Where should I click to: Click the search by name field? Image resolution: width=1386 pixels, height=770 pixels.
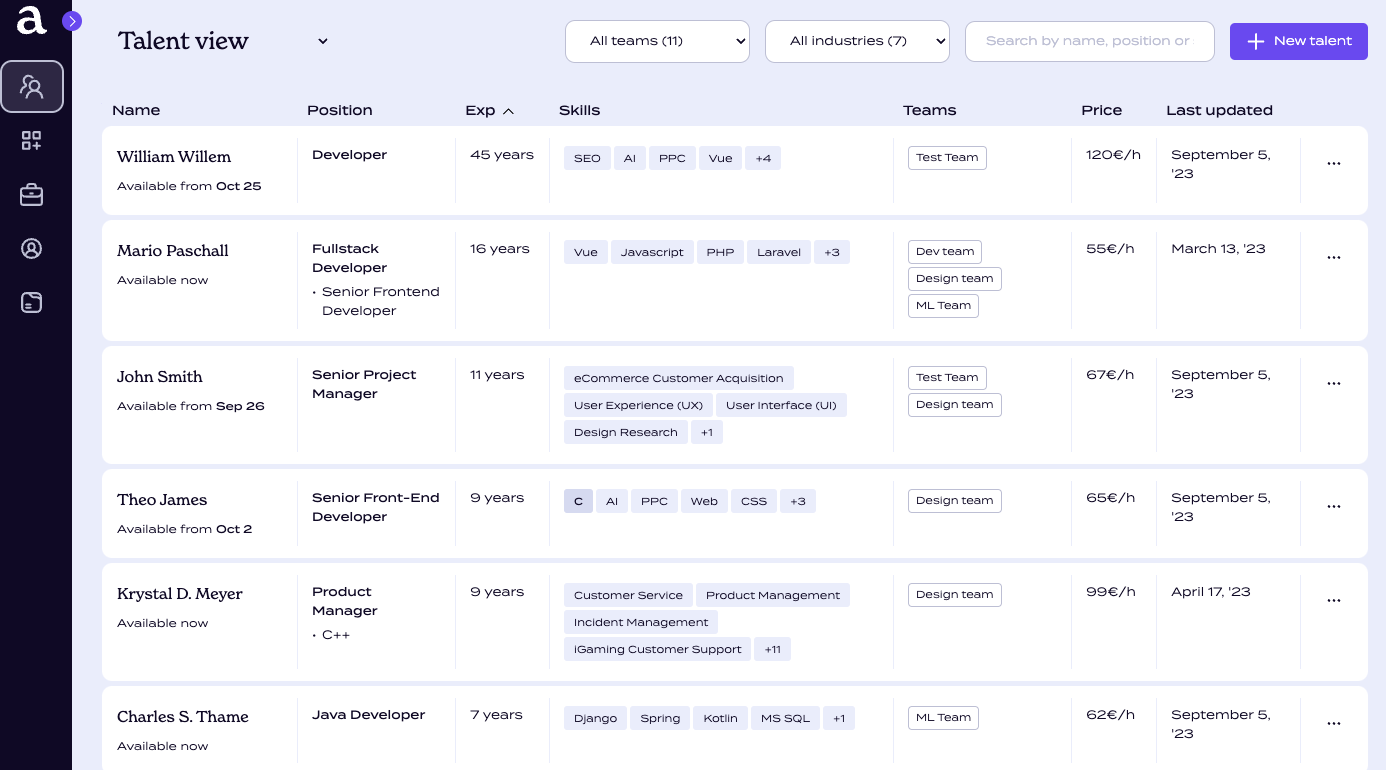click(x=1090, y=41)
